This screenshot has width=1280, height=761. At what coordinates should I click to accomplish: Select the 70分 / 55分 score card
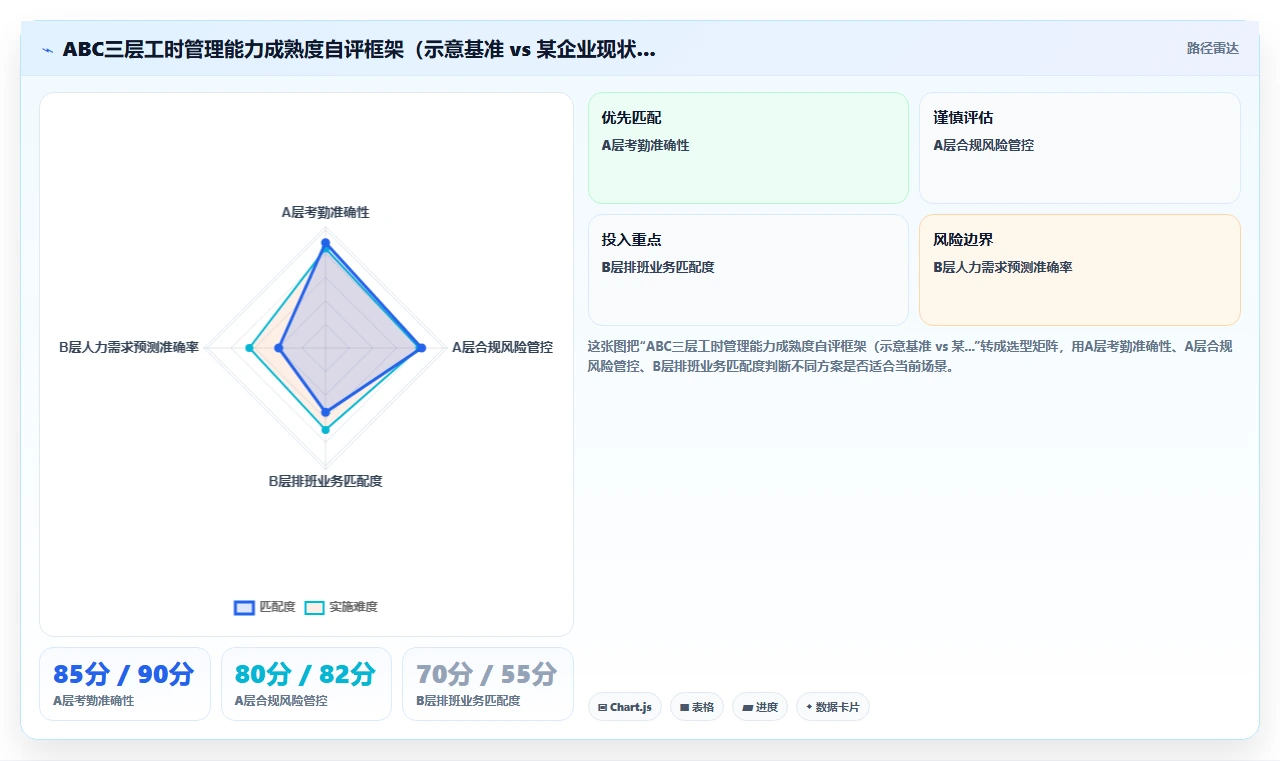pos(488,684)
